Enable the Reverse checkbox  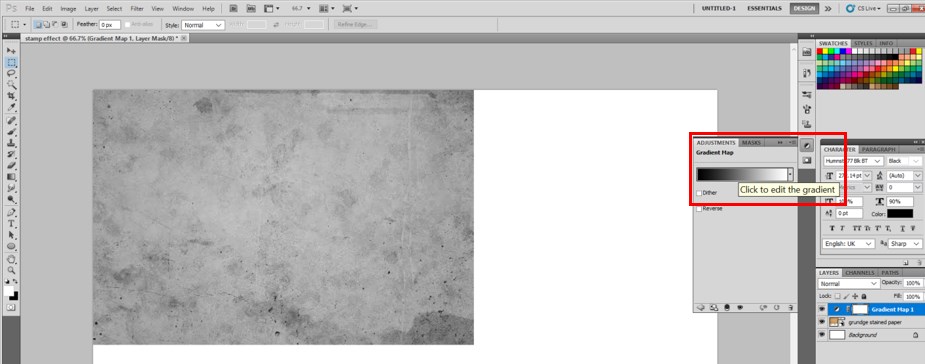point(700,209)
